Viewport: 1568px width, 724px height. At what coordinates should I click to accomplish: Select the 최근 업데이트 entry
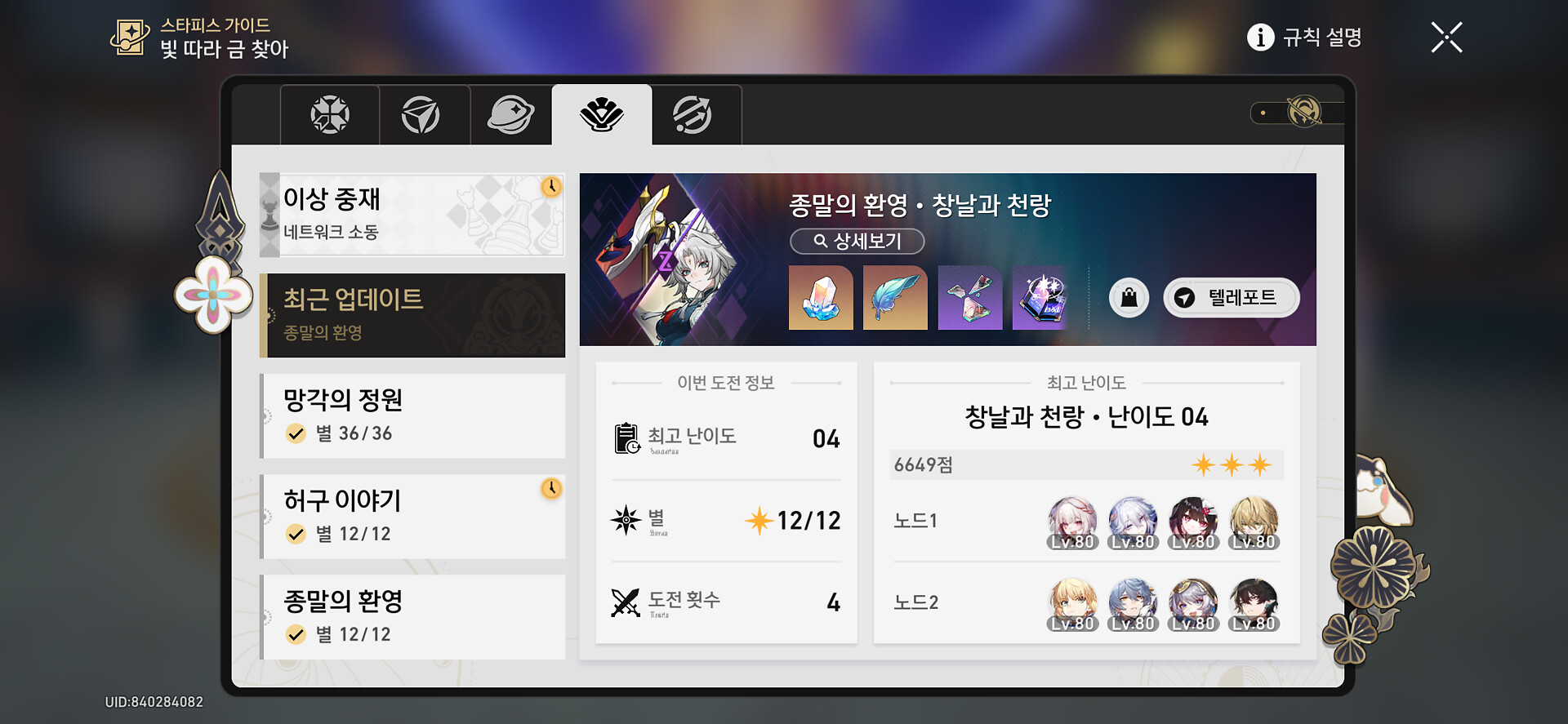412,316
